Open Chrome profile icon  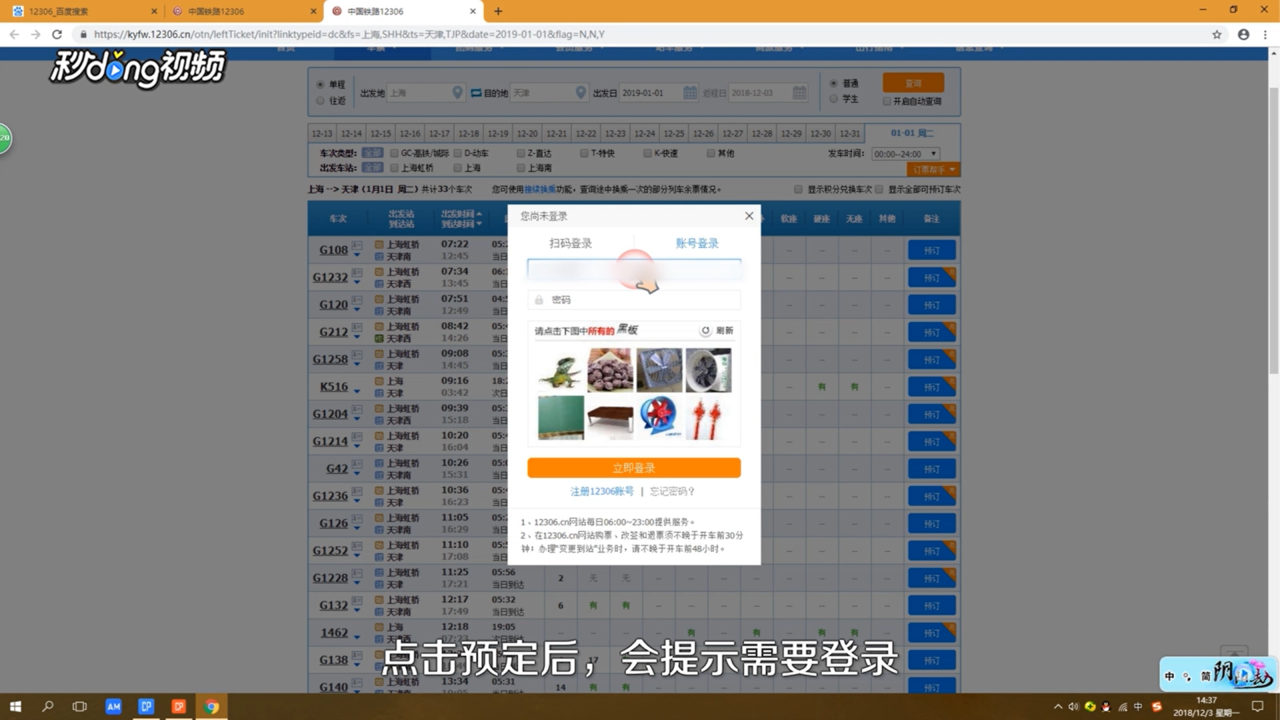pos(1243,34)
